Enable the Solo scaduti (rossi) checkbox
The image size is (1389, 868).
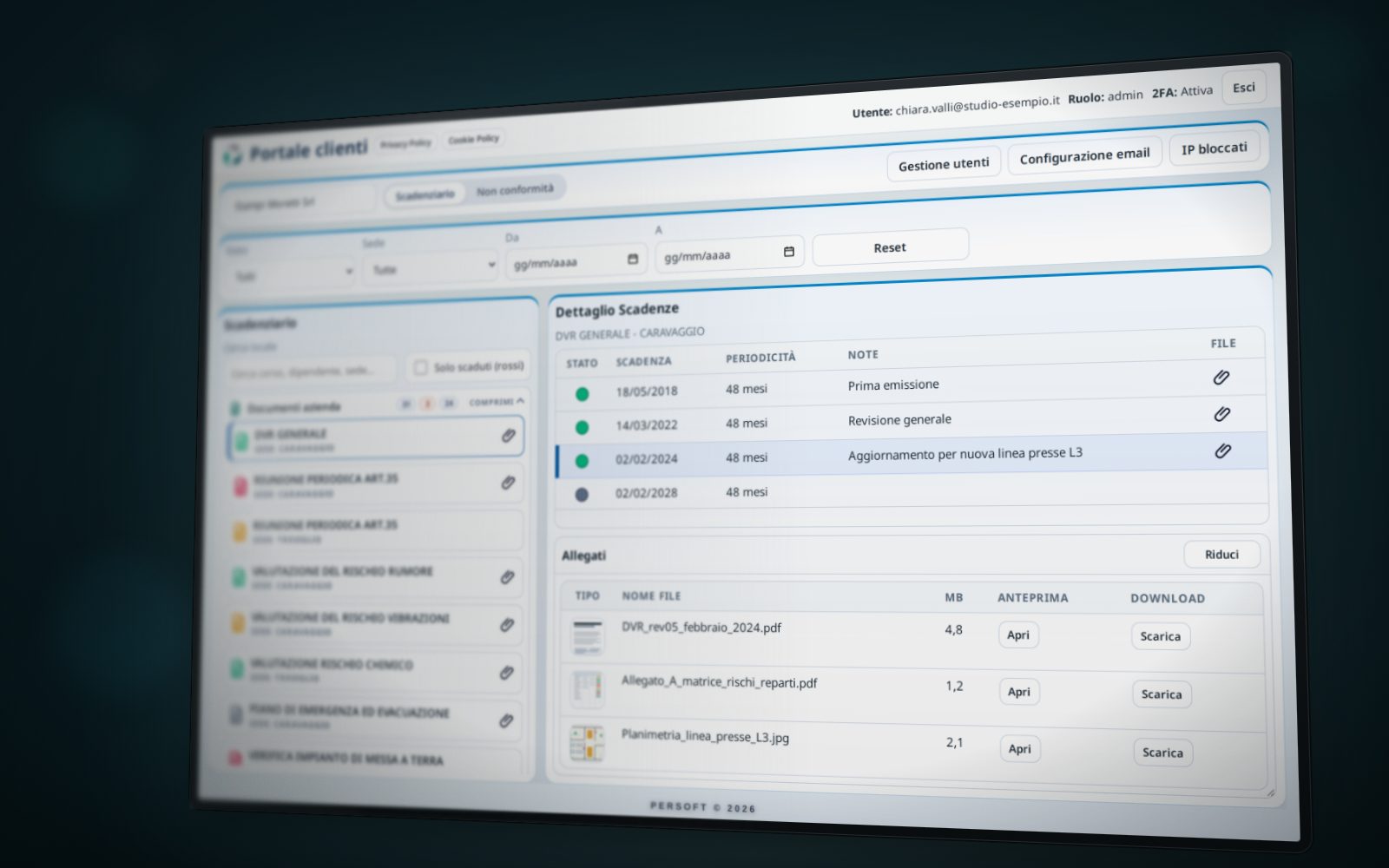[x=421, y=368]
